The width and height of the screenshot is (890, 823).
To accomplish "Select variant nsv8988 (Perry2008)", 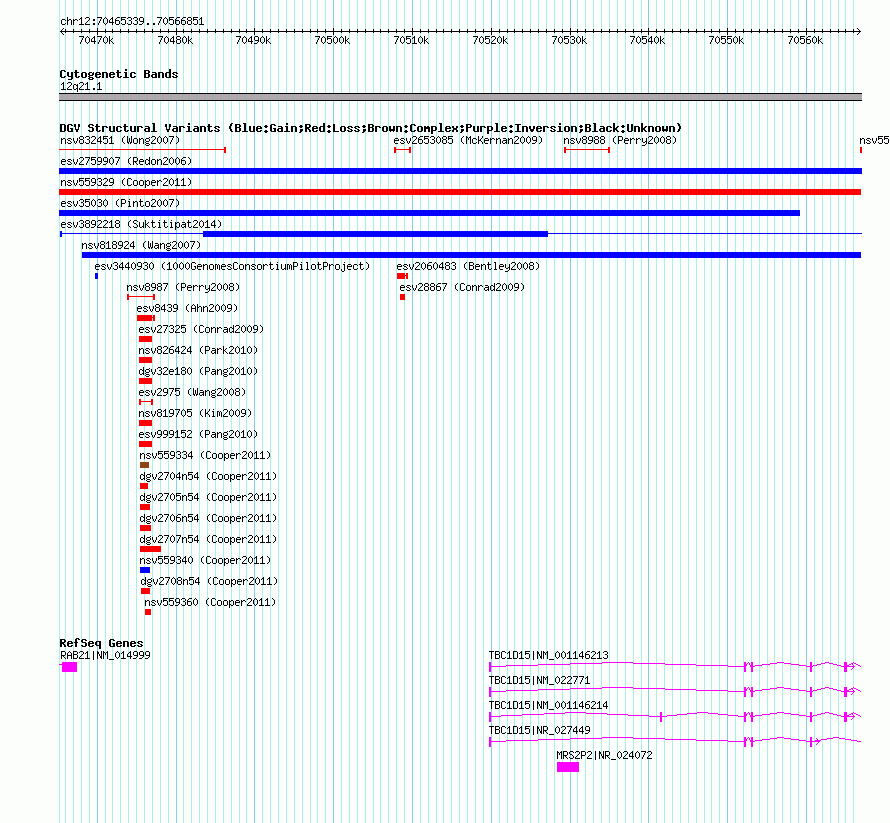I will coord(620,140).
